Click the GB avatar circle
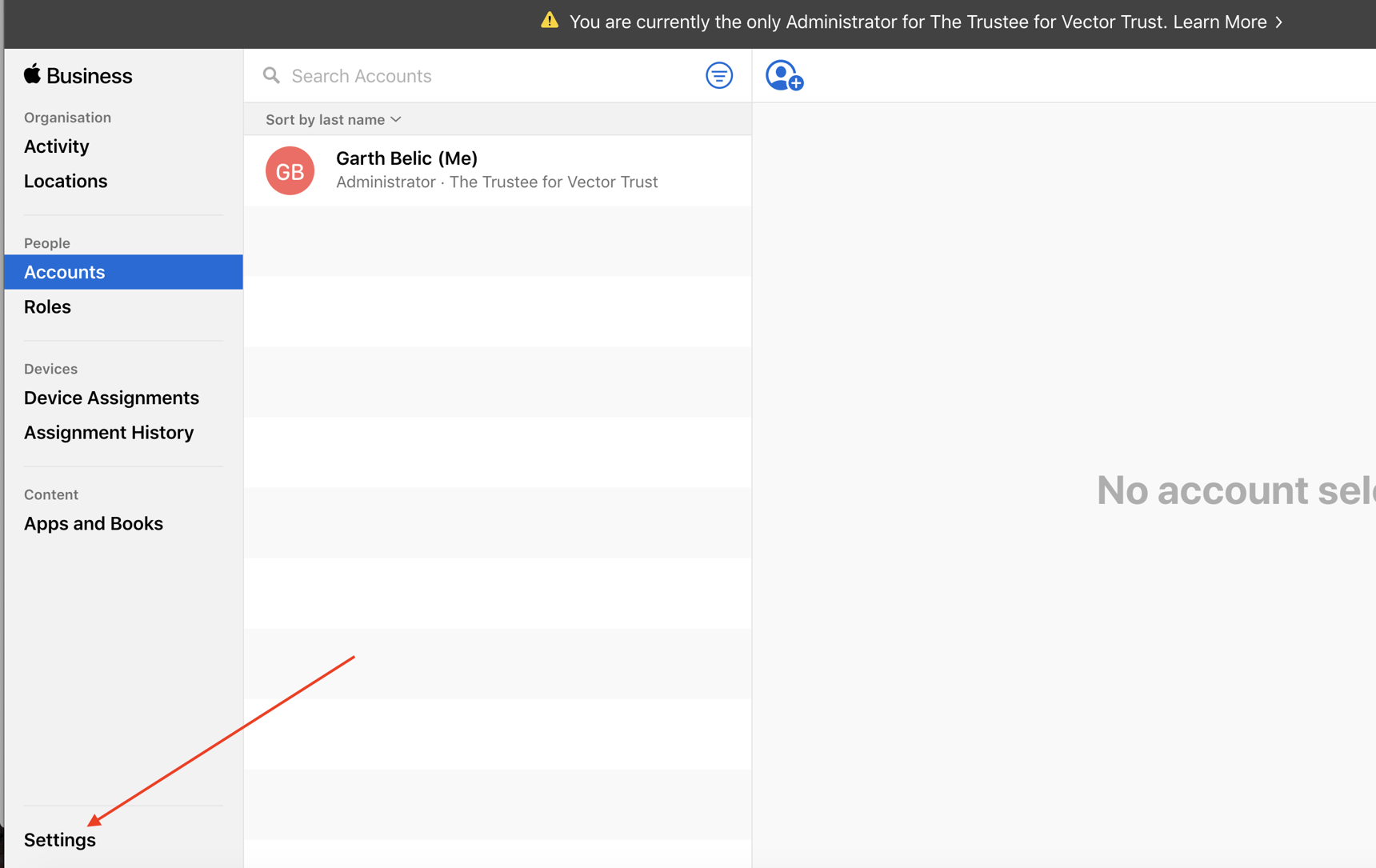 click(290, 170)
